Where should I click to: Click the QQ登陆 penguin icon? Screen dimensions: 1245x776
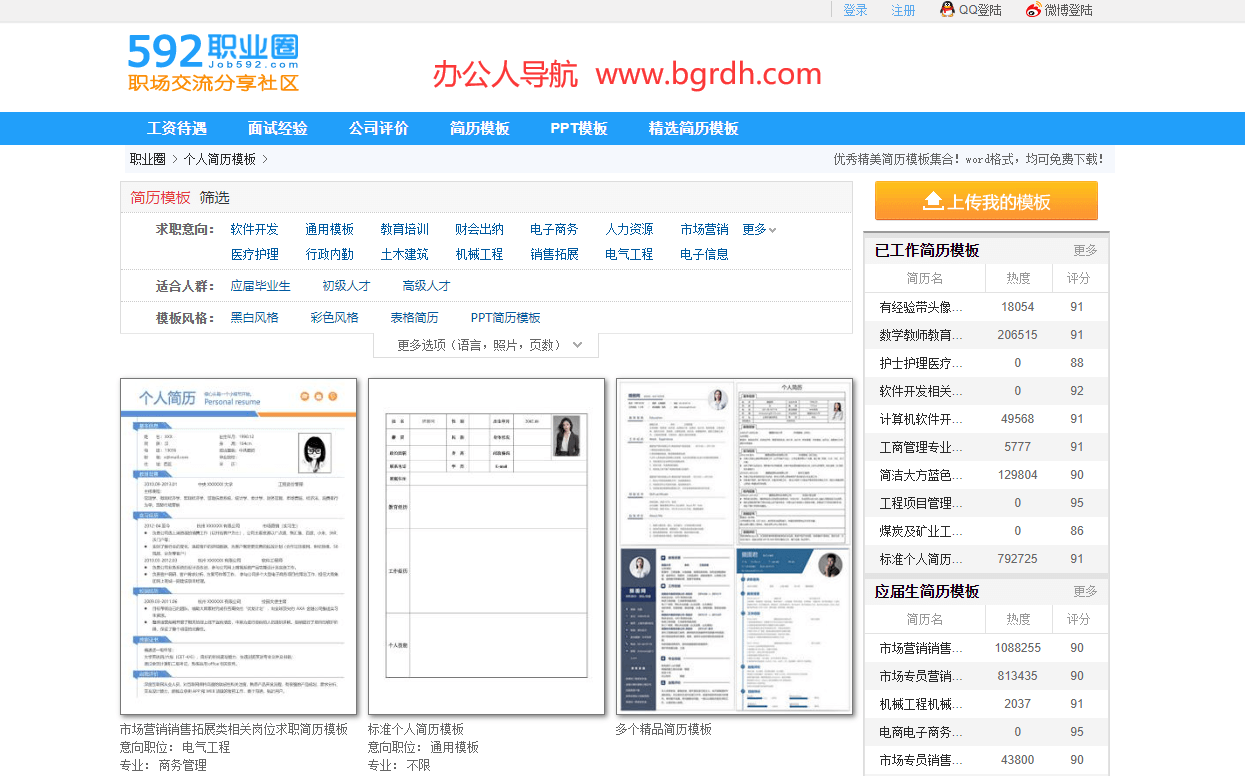pyautogui.click(x=945, y=10)
